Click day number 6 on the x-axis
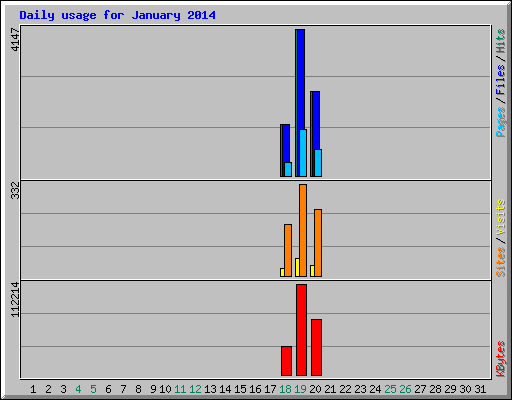Image resolution: width=512 pixels, height=400 pixels. pyautogui.click(x=108, y=389)
